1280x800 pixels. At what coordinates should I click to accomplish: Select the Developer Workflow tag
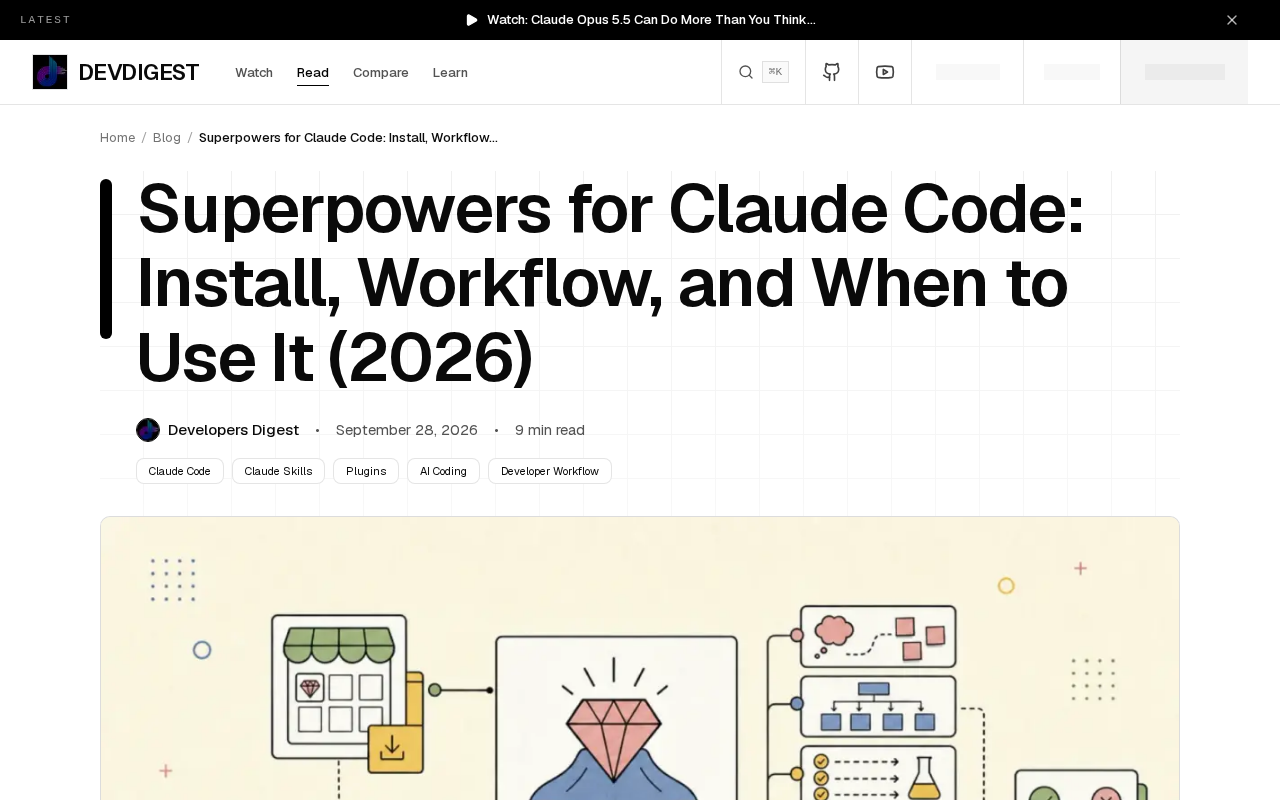[x=550, y=471]
